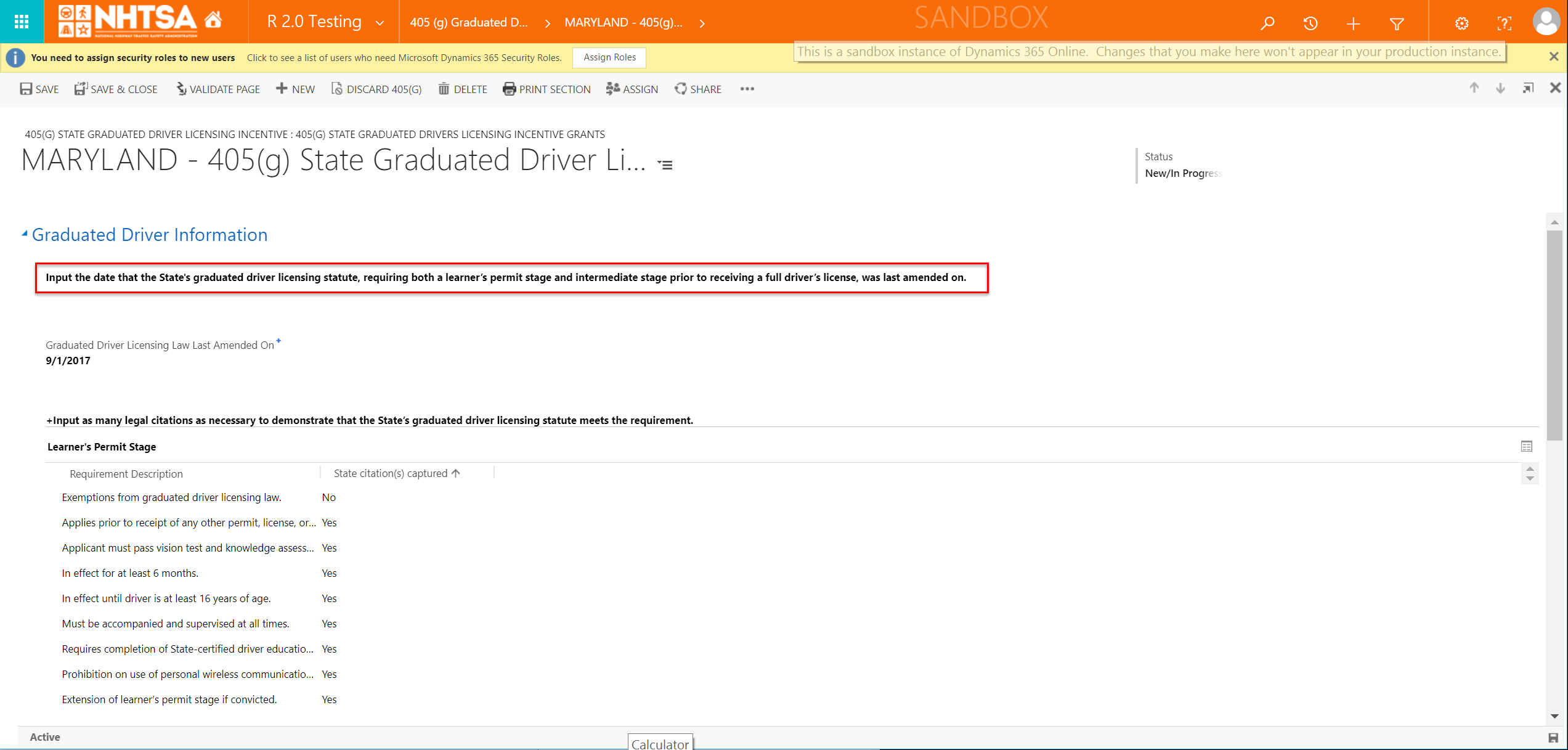The width and height of the screenshot is (1568, 750).
Task: Open the app launcher waffle icon
Action: coord(22,22)
